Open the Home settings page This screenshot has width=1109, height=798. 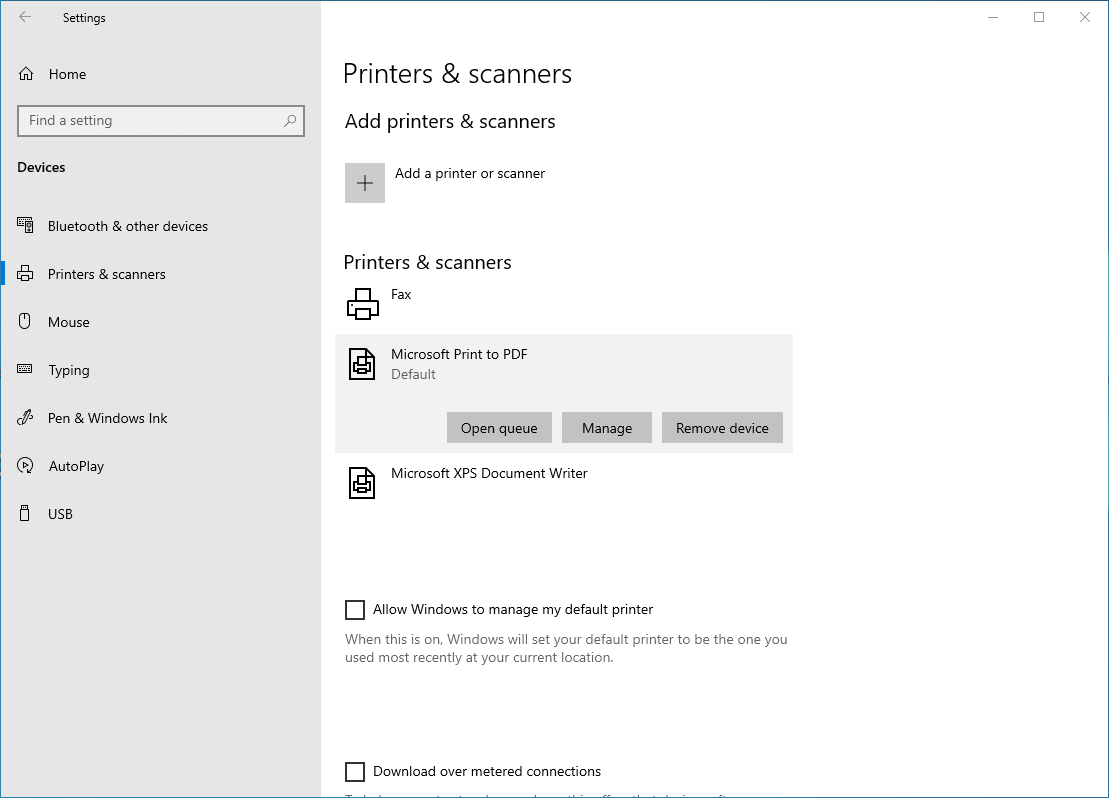tap(67, 74)
